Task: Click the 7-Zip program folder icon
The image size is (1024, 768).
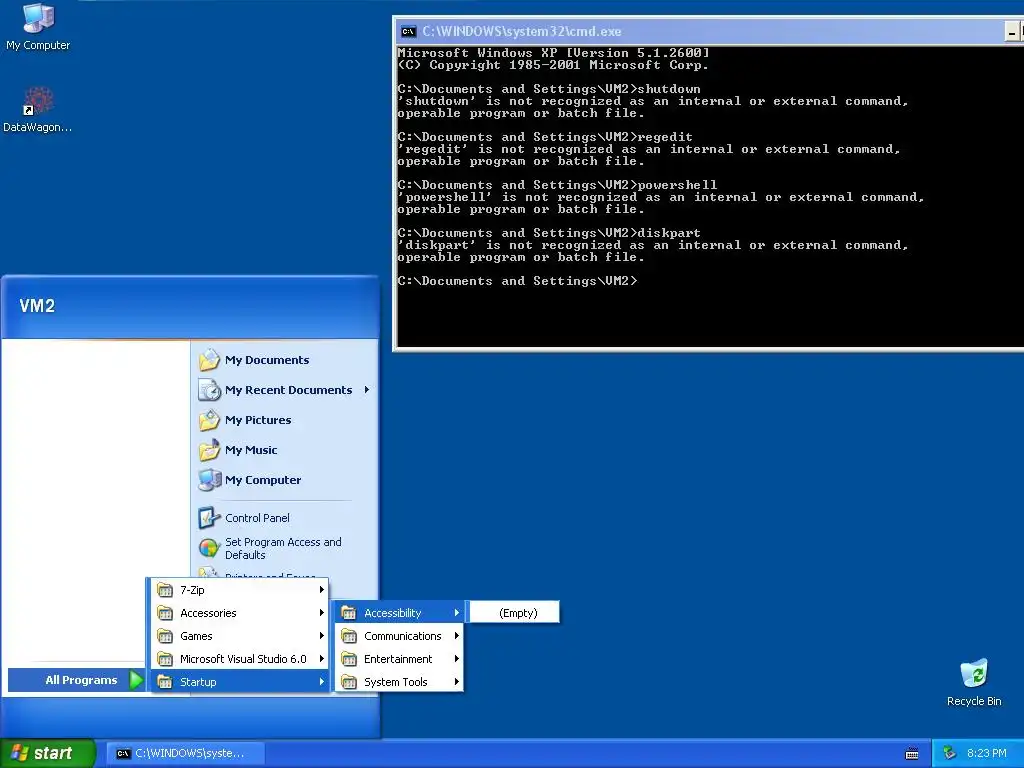Action: coord(165,590)
